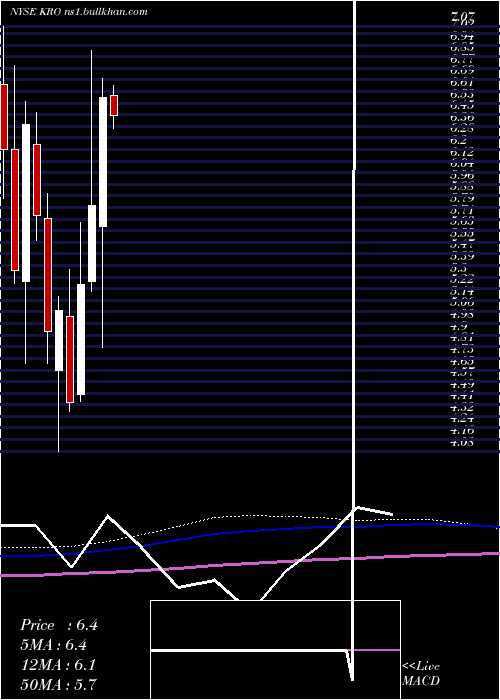The image size is (500, 700).
Task: Click the '<<Live MACD' label
Action: (421, 673)
